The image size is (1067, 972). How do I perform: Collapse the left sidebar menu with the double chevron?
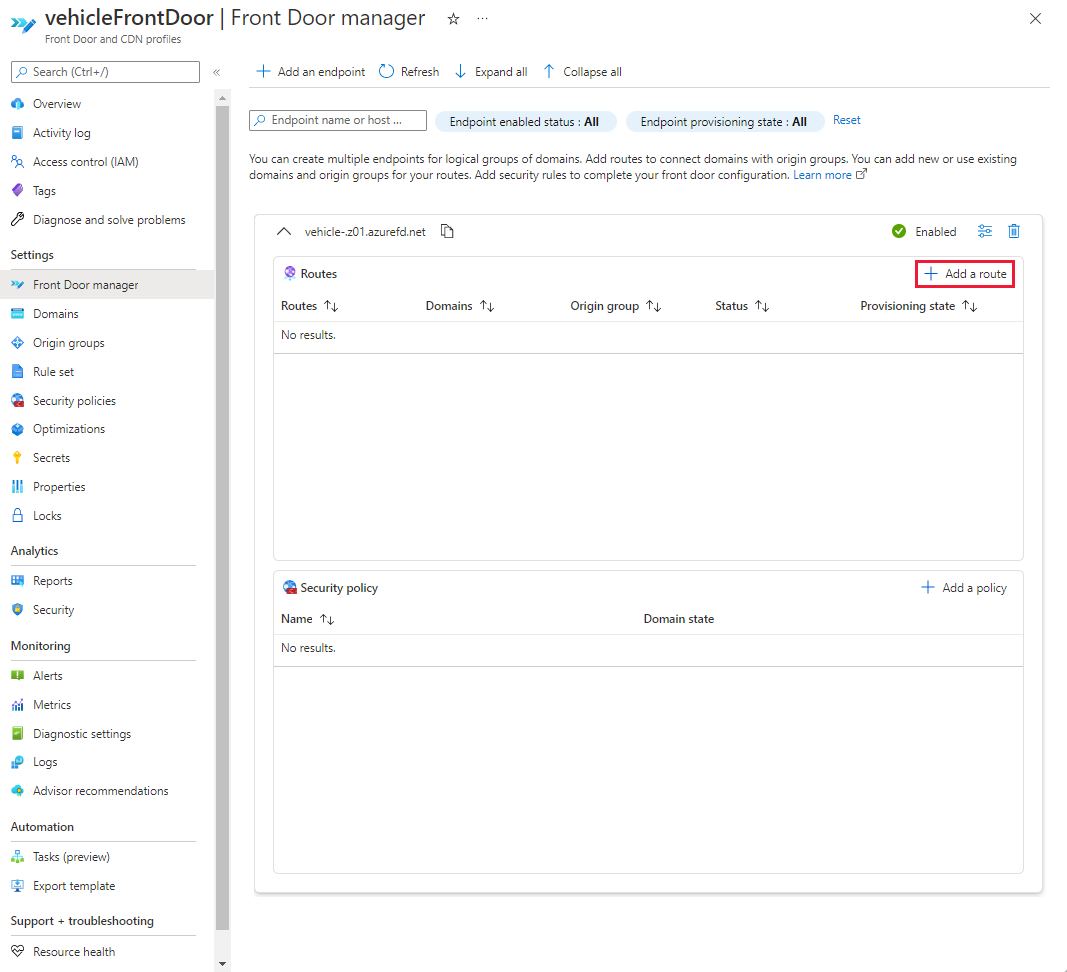[x=216, y=72]
